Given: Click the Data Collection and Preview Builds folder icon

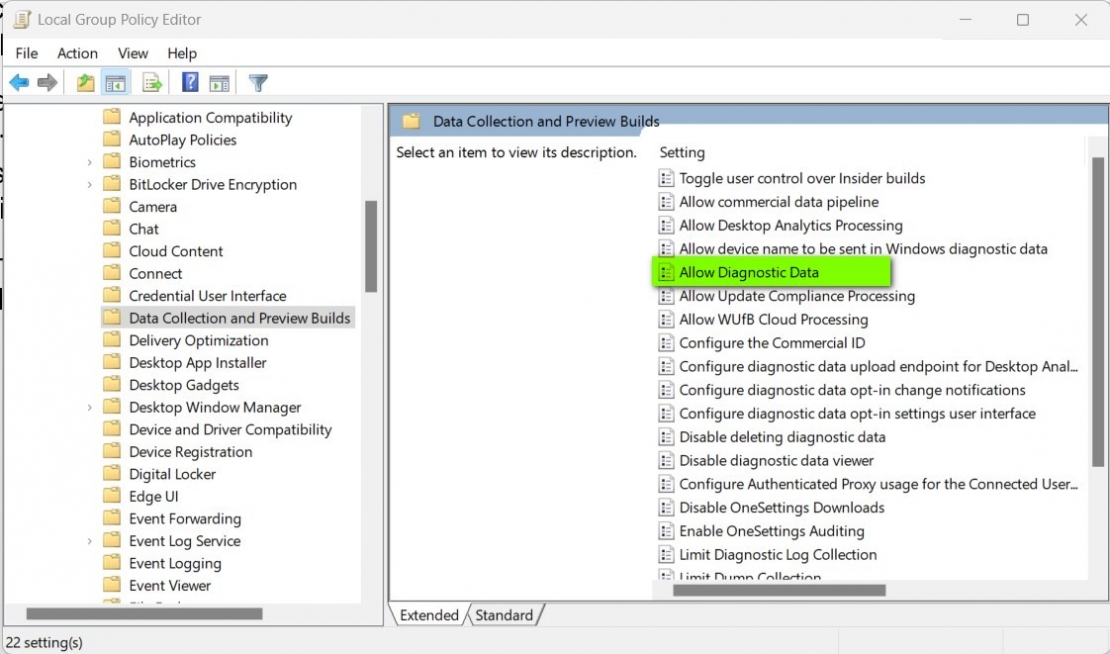Looking at the screenshot, I should pos(113,317).
